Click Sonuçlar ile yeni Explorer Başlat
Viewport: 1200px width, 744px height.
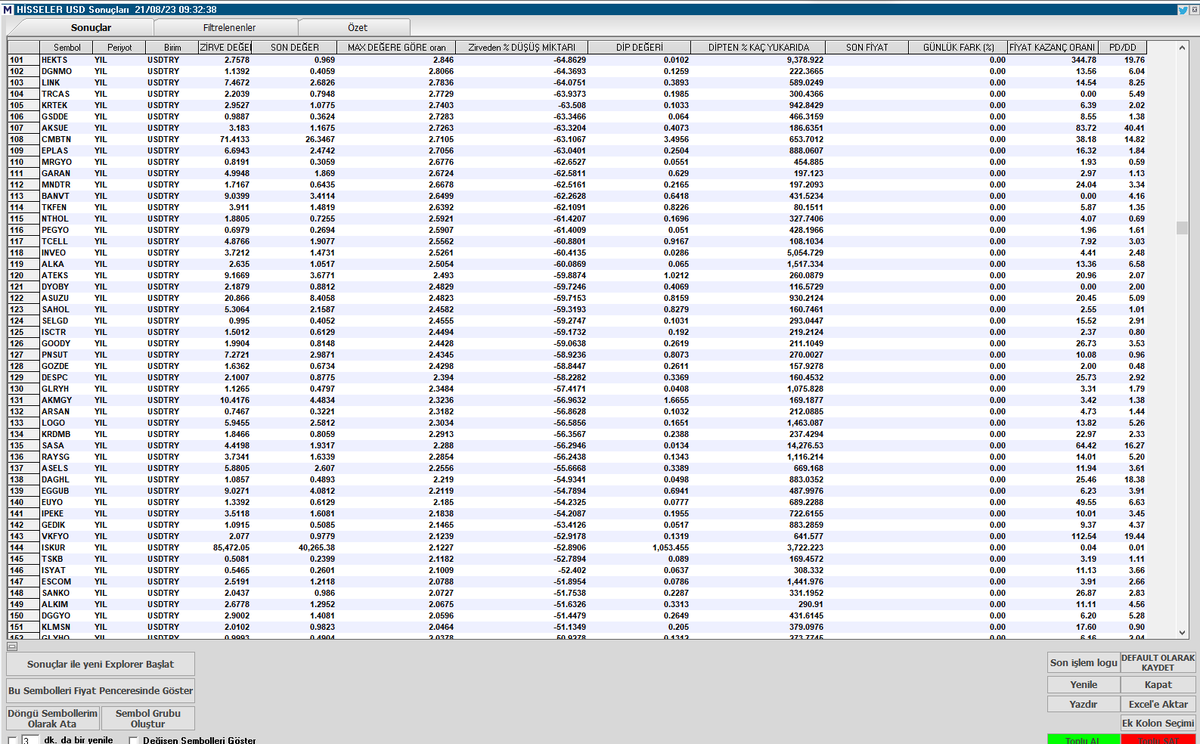100,663
